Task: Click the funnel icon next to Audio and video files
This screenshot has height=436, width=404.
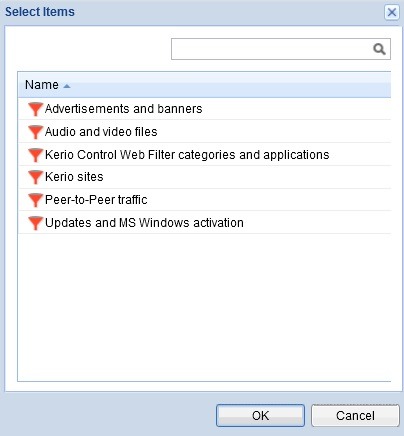Action: coord(35,132)
